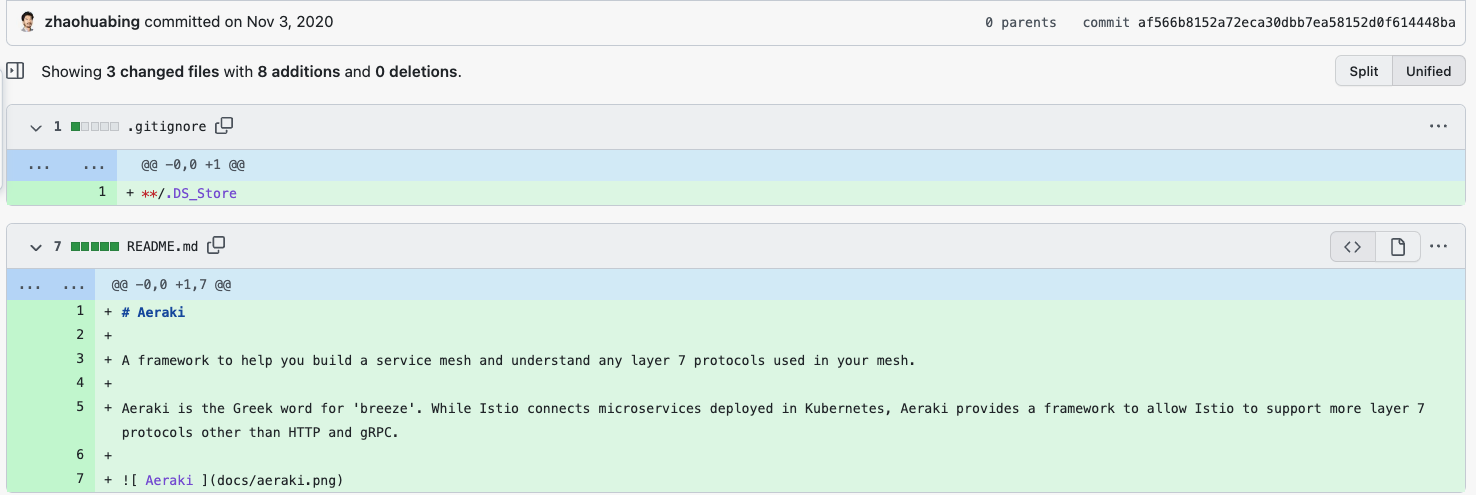Toggle the file tree sidebar icon

click(x=15, y=71)
